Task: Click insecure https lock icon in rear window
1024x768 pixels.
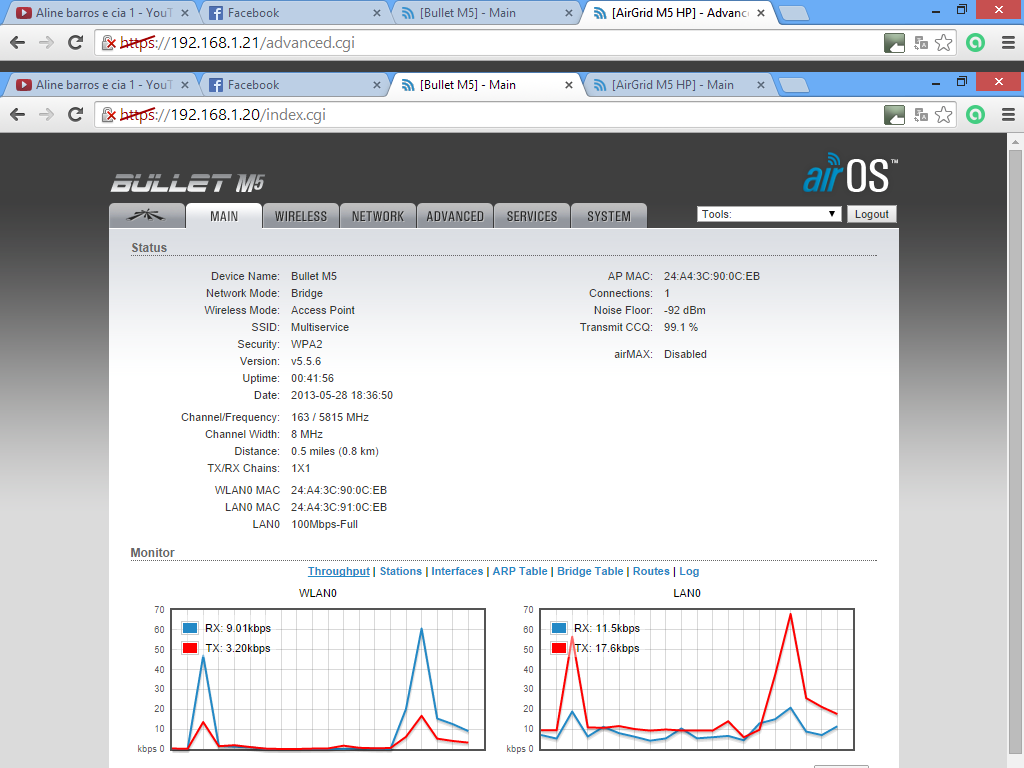Action: pos(109,43)
